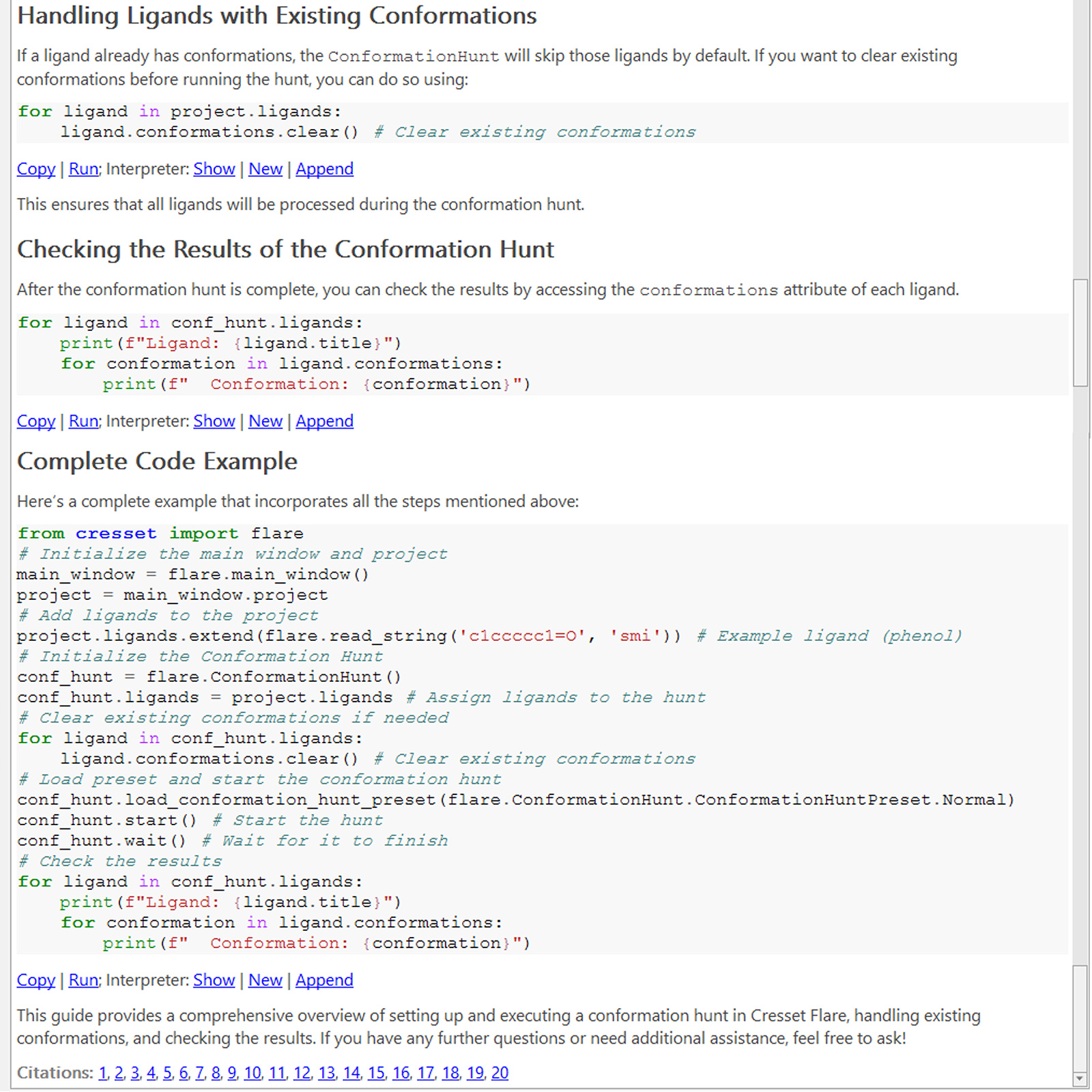Show interpreter for the clear conformations snippet
This screenshot has width=1092, height=1092.
214,169
